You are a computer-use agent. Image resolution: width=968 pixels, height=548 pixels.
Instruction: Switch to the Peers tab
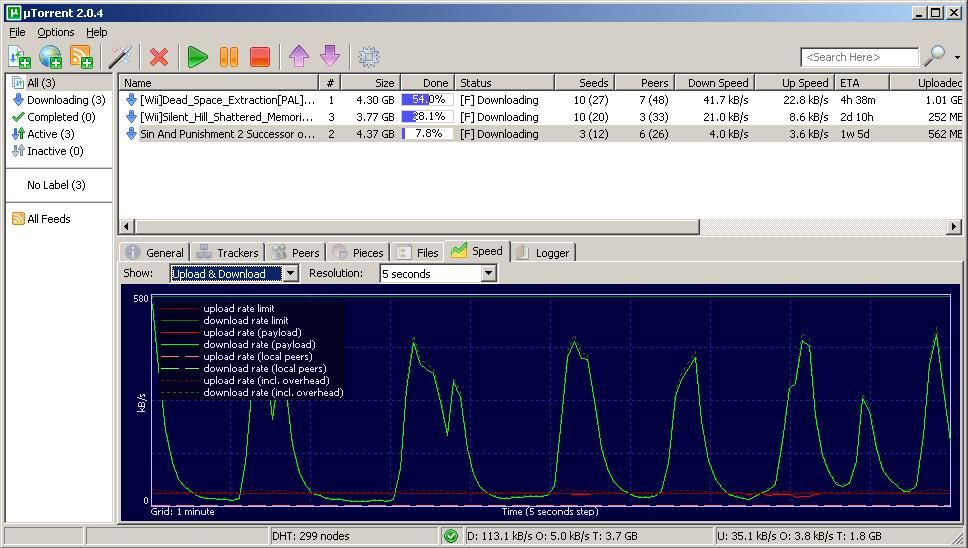[x=296, y=252]
